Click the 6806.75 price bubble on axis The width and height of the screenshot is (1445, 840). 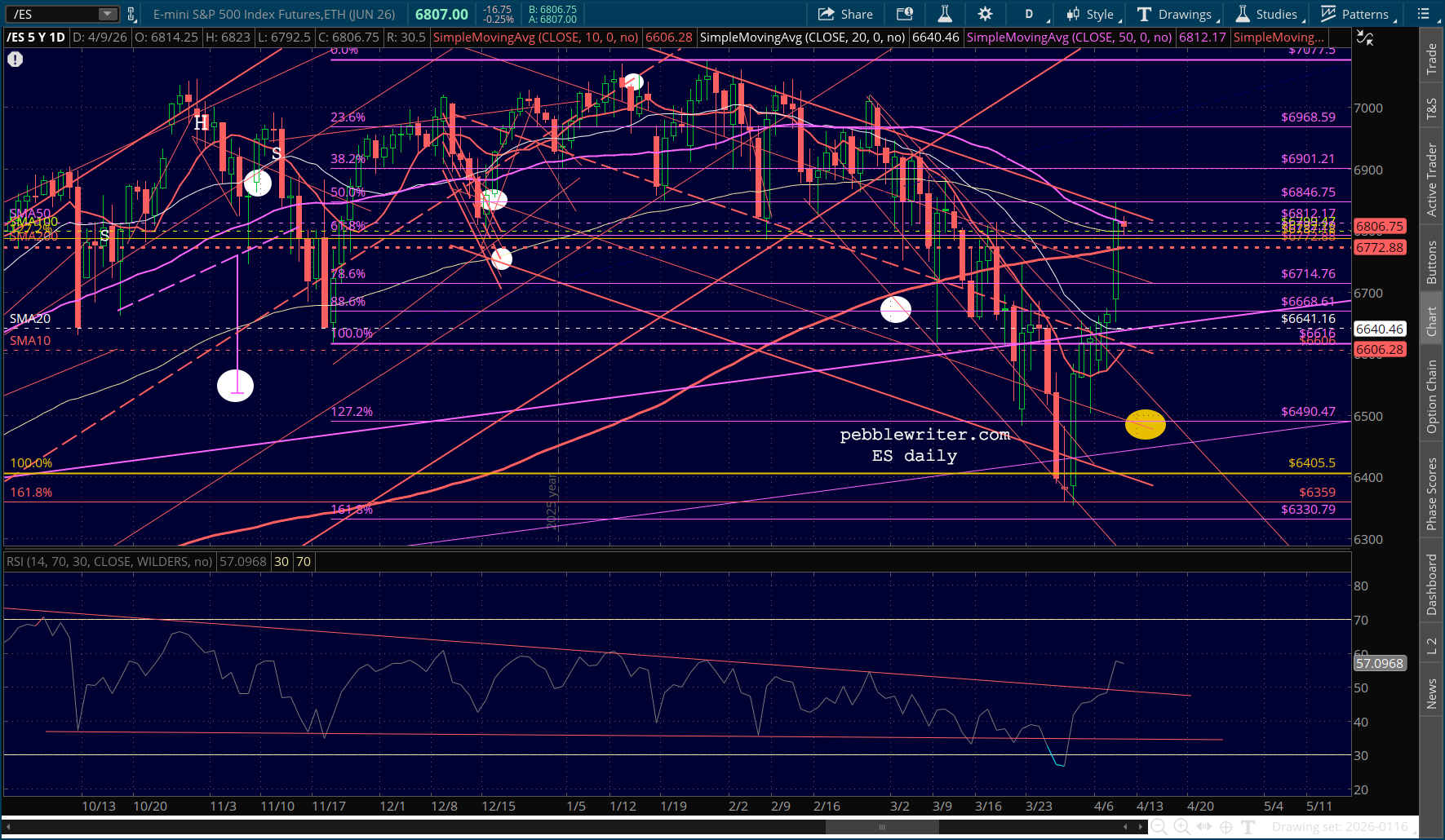[1380, 227]
